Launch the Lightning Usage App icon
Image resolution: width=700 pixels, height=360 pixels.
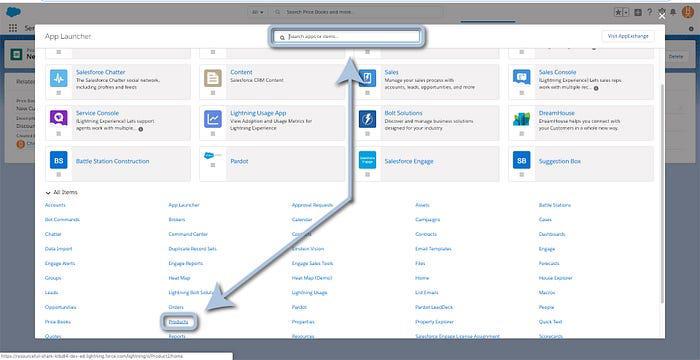(213, 119)
